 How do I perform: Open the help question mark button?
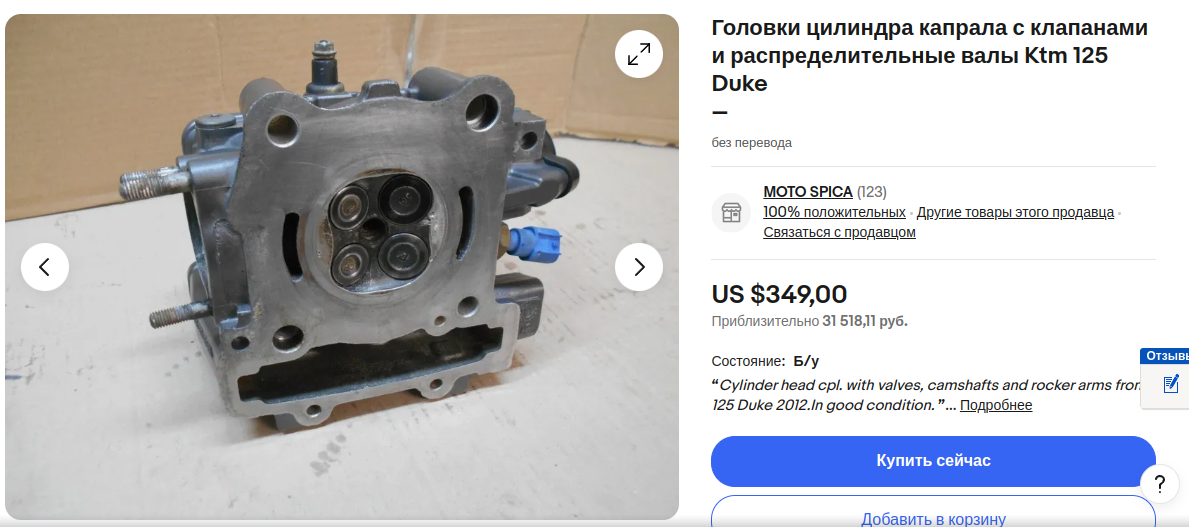[1159, 485]
